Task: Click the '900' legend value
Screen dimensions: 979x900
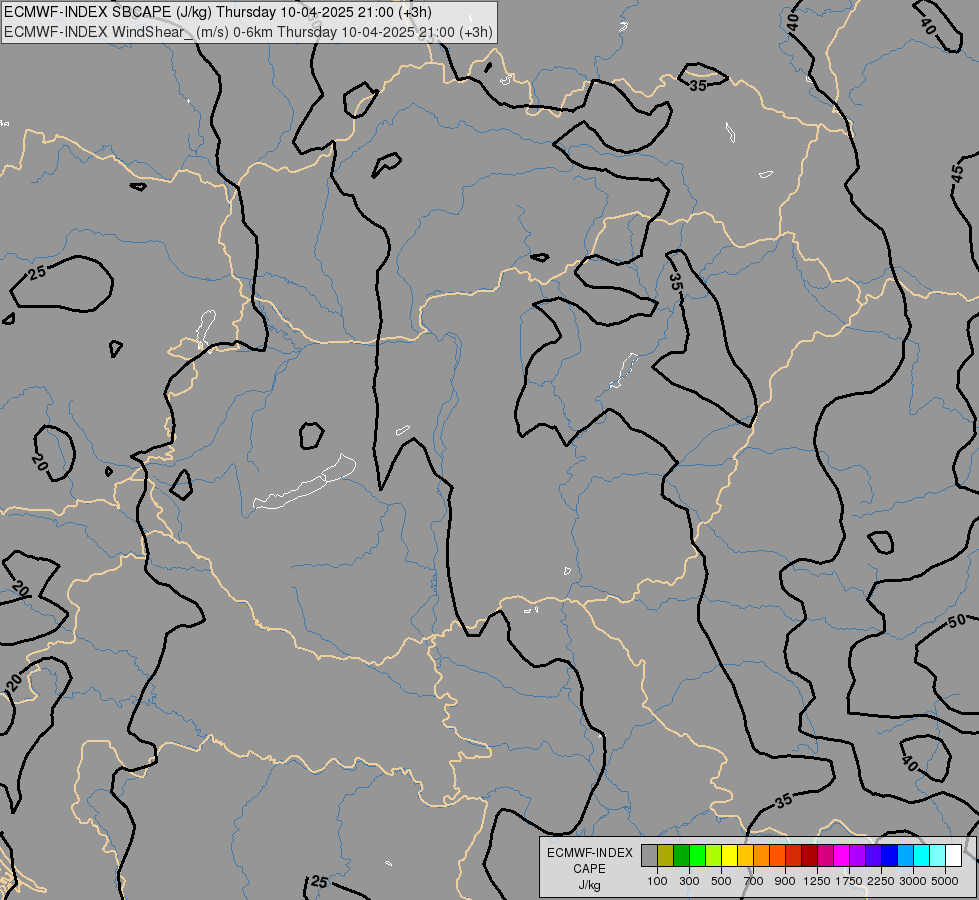Action: pyautogui.click(x=785, y=881)
